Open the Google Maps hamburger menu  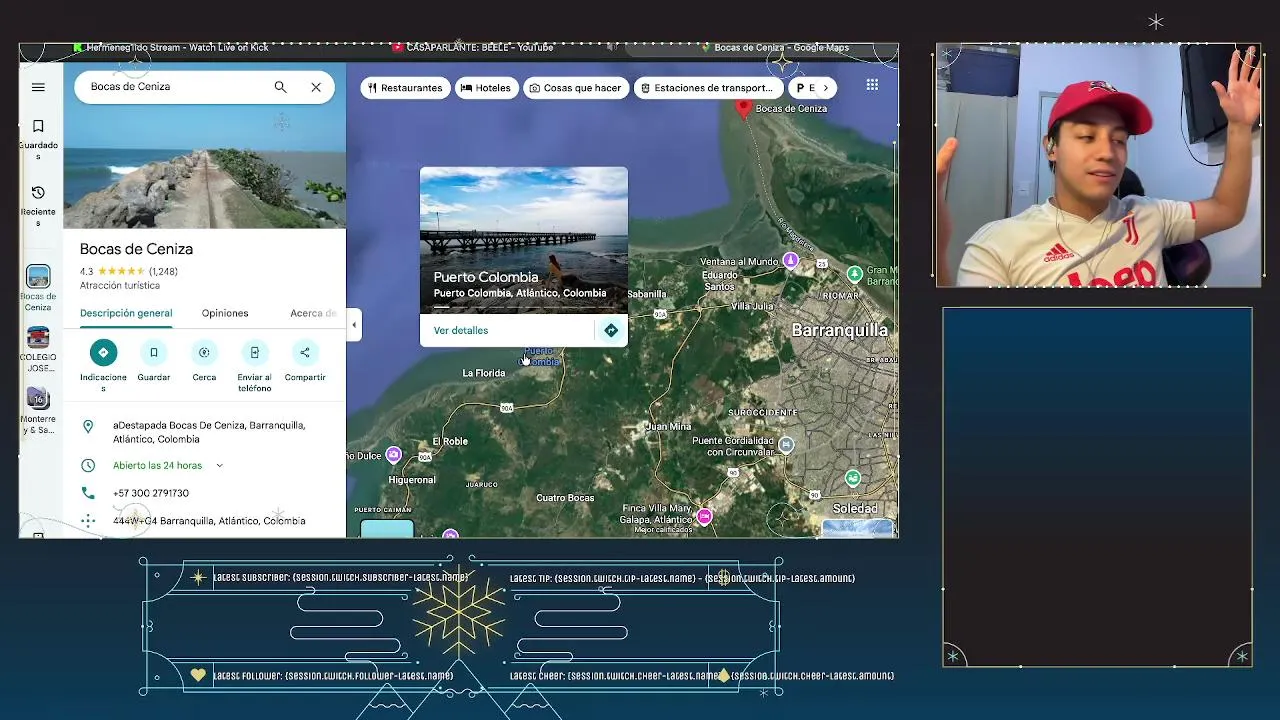point(38,87)
